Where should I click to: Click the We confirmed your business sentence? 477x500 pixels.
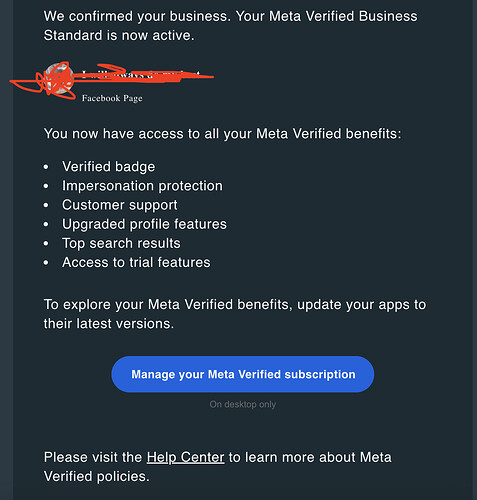click(230, 25)
